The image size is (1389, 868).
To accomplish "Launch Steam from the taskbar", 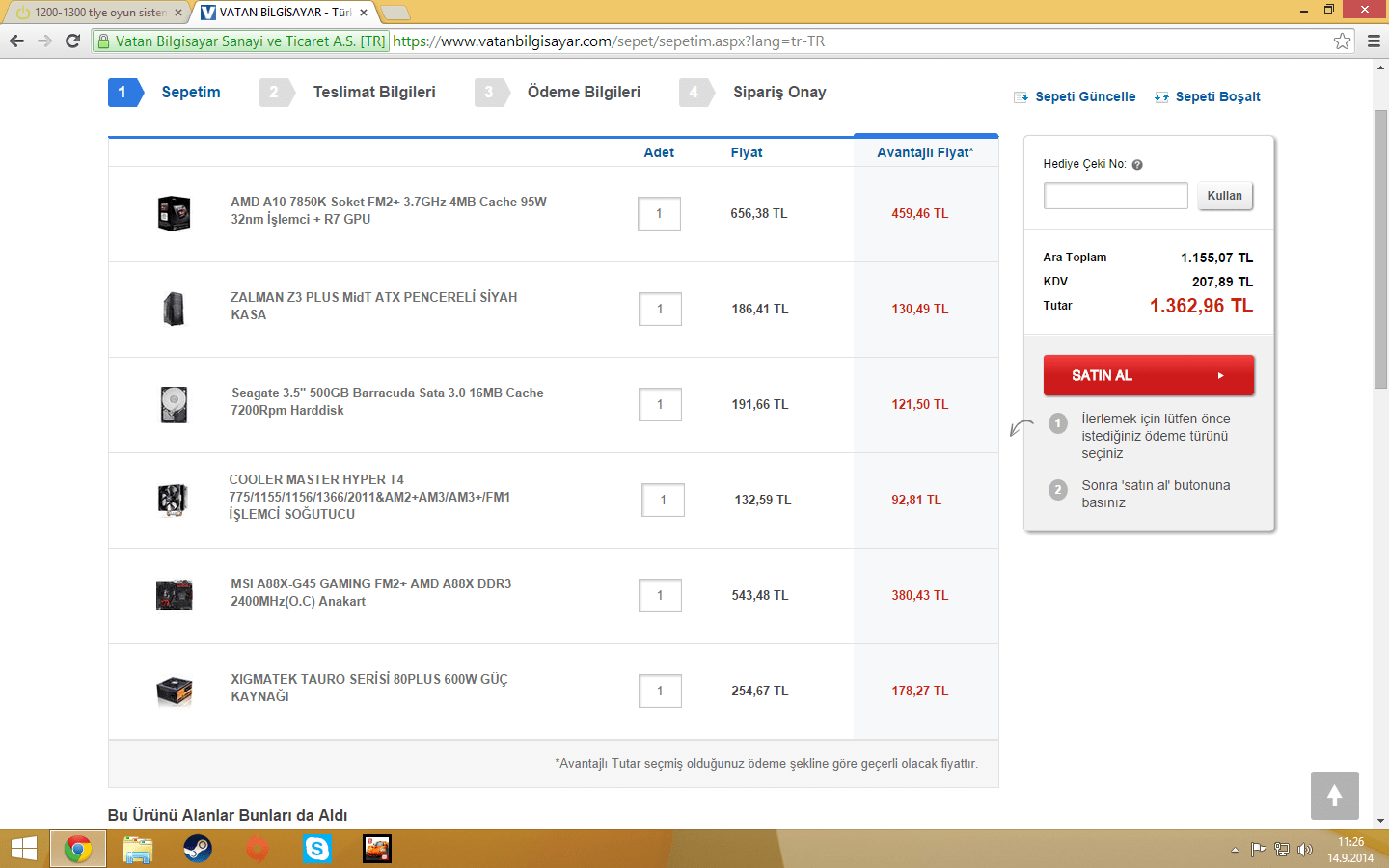I will [198, 849].
